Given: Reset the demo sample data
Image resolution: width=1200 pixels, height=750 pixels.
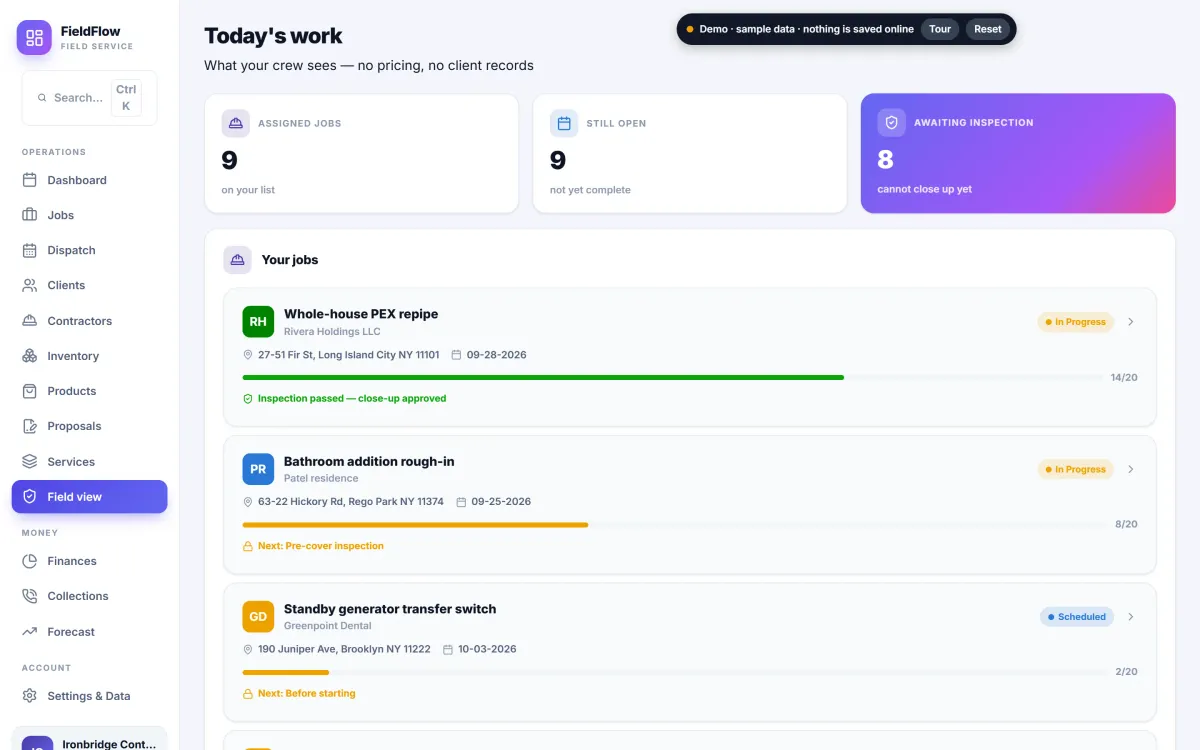Looking at the screenshot, I should (x=988, y=29).
